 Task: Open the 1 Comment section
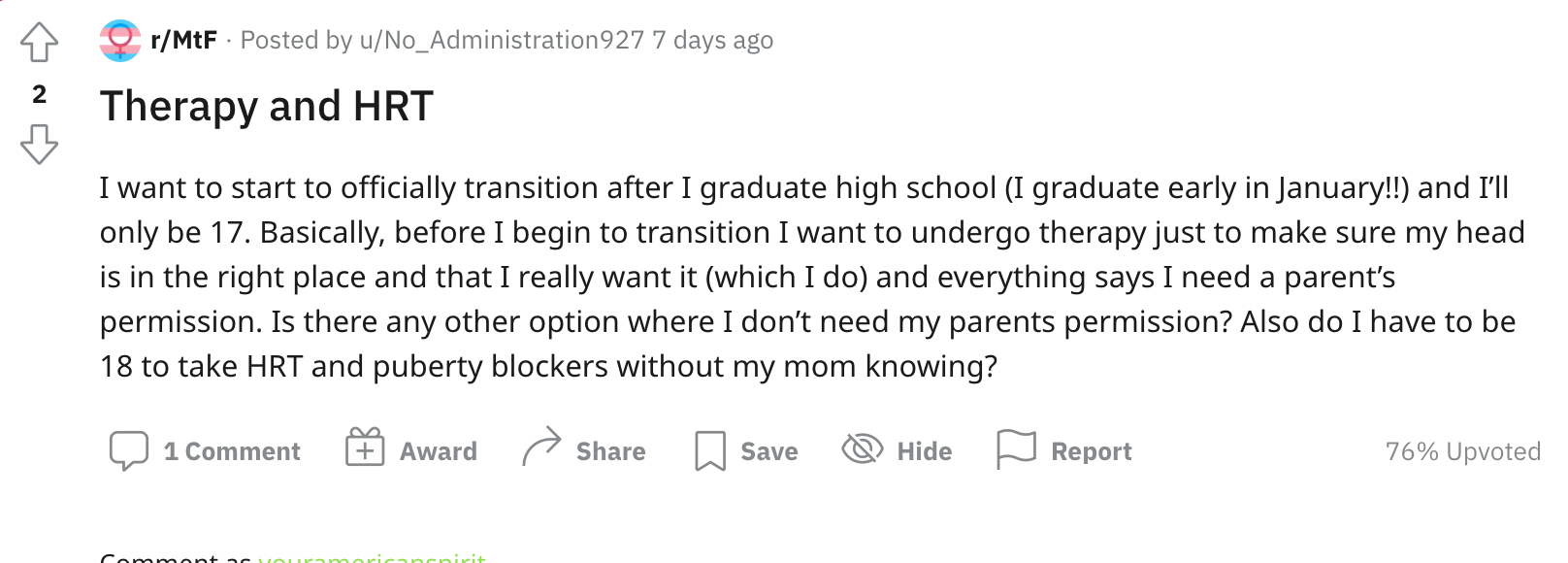pos(232,451)
